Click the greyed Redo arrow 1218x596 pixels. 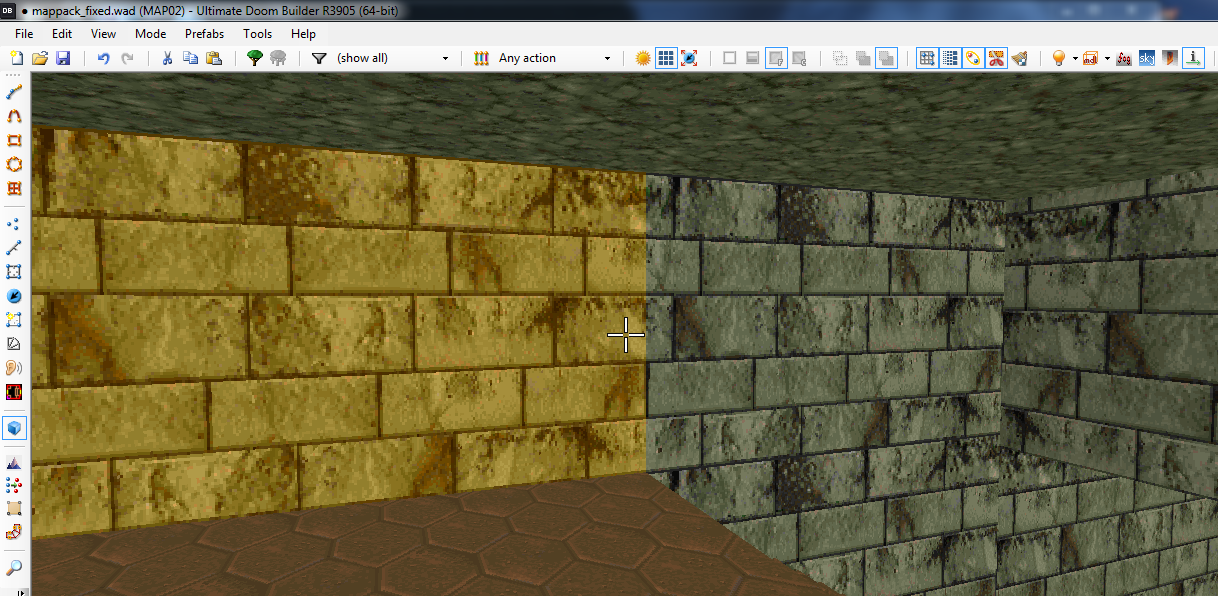click(127, 58)
